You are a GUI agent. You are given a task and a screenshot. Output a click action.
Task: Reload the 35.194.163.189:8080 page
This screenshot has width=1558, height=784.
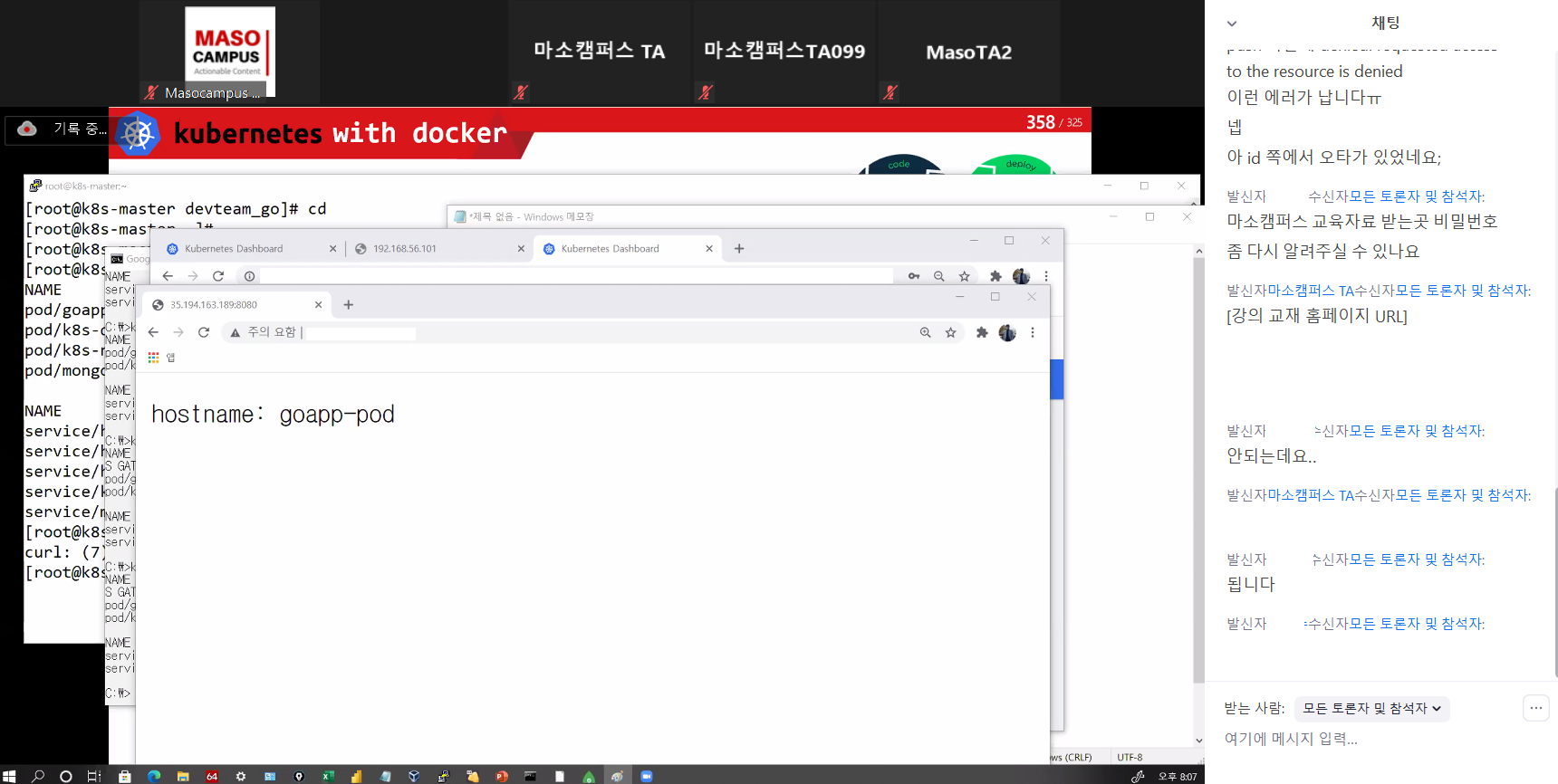204,332
